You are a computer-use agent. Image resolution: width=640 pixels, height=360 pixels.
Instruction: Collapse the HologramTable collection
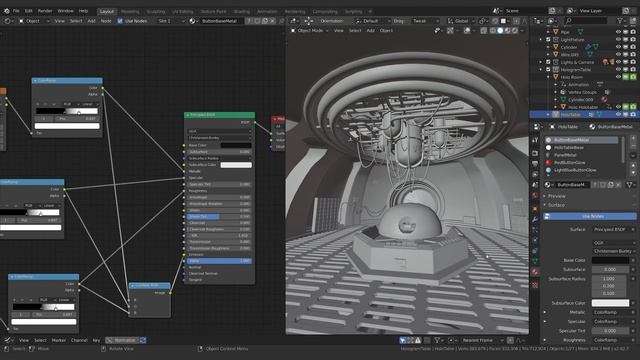tap(541, 69)
